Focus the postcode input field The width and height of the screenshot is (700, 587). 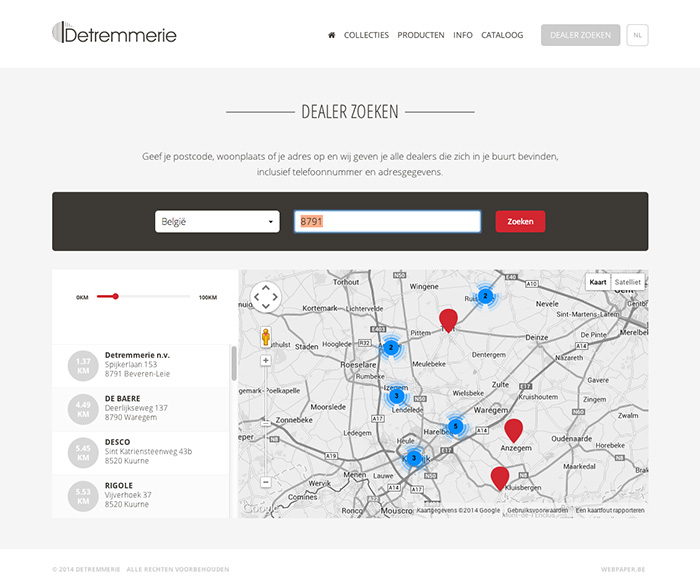pyautogui.click(x=388, y=221)
